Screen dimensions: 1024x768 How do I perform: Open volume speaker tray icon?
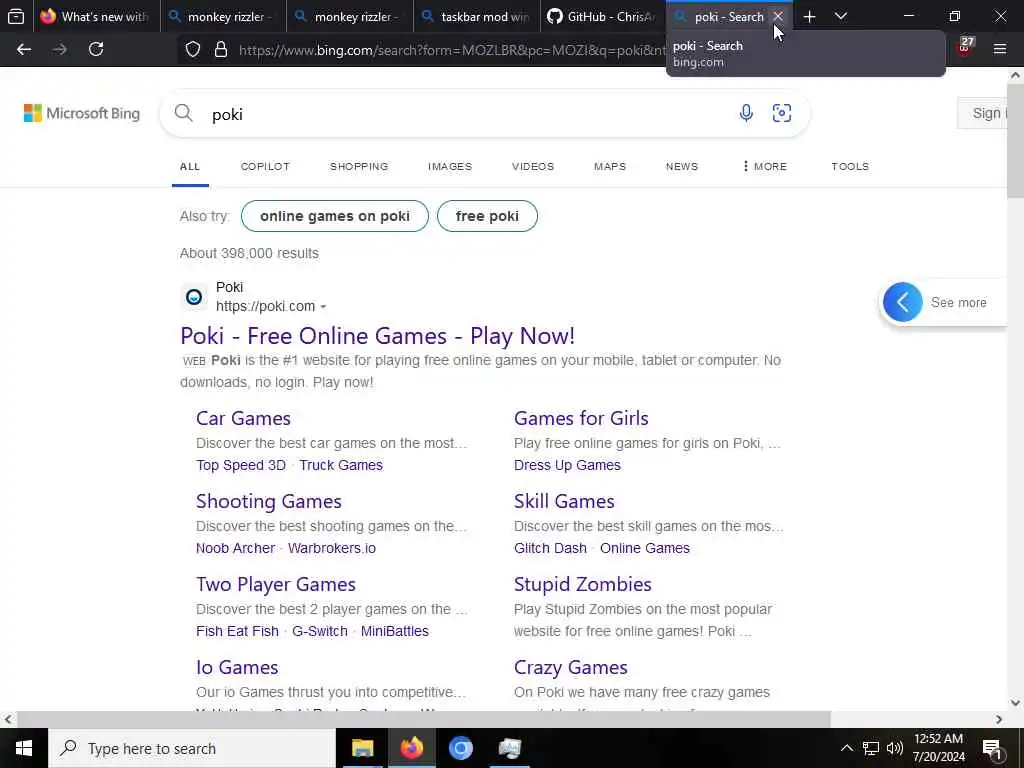tap(895, 748)
